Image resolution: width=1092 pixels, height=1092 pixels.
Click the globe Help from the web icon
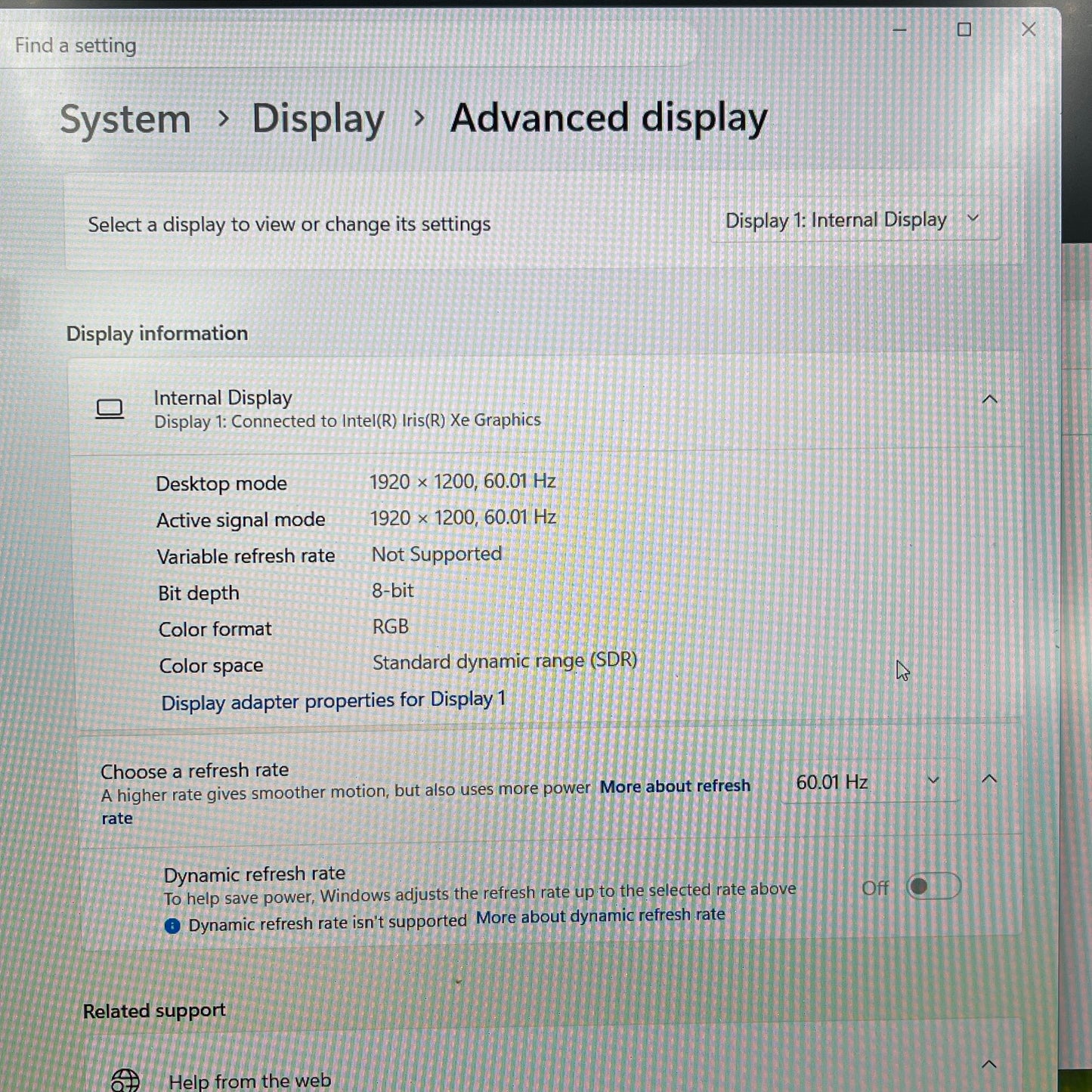tap(125, 1081)
